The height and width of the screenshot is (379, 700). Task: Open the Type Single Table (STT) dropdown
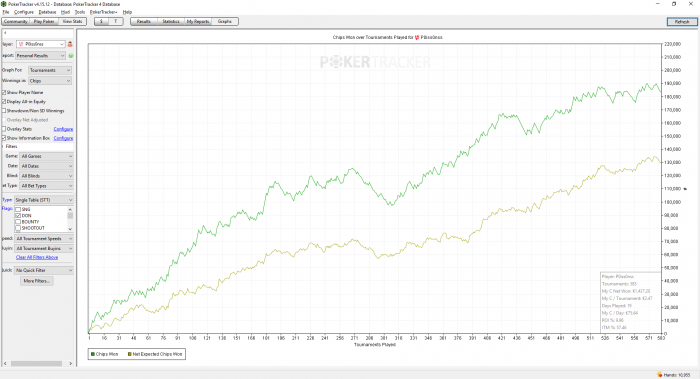point(44,200)
